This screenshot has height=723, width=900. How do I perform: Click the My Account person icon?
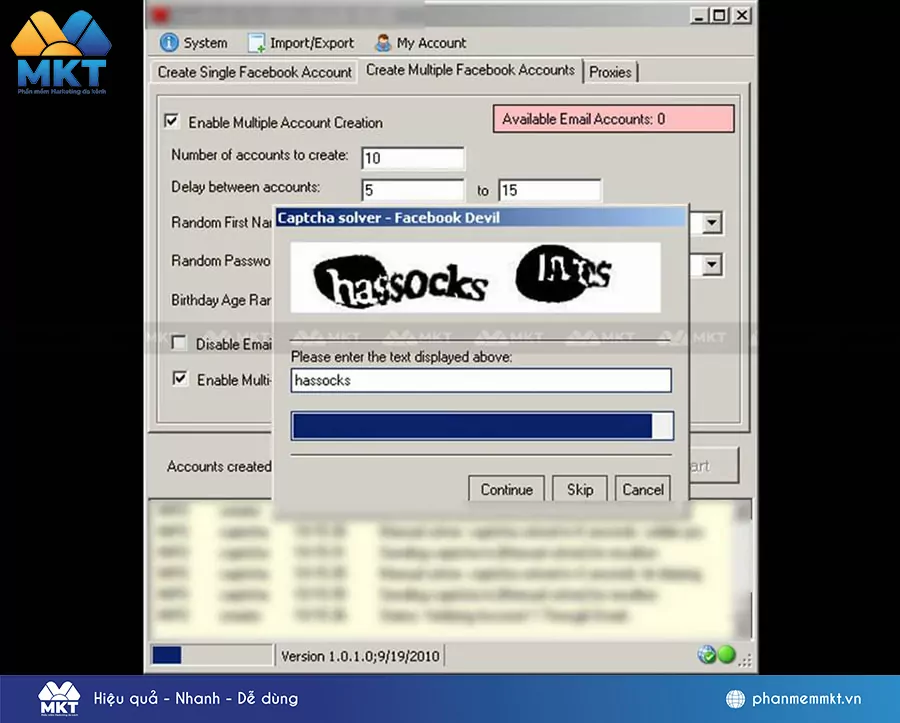[x=381, y=42]
